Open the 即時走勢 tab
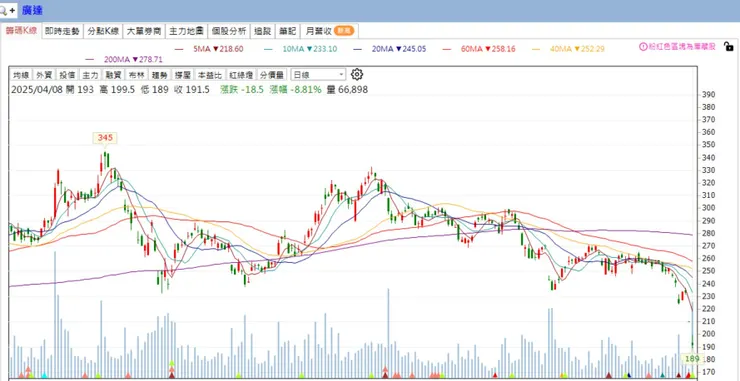The width and height of the screenshot is (740, 381). (62, 31)
